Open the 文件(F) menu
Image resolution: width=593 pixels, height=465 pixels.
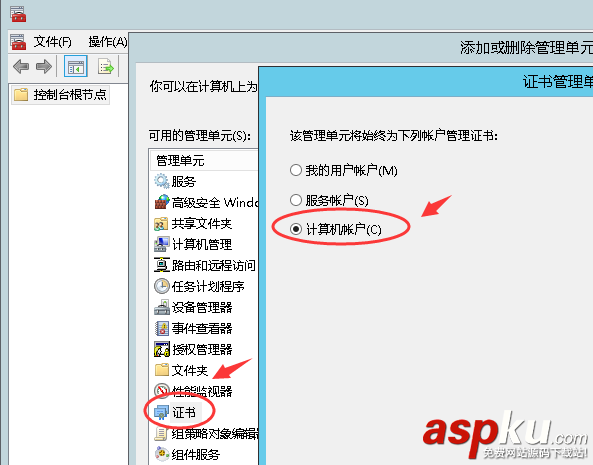click(x=52, y=42)
